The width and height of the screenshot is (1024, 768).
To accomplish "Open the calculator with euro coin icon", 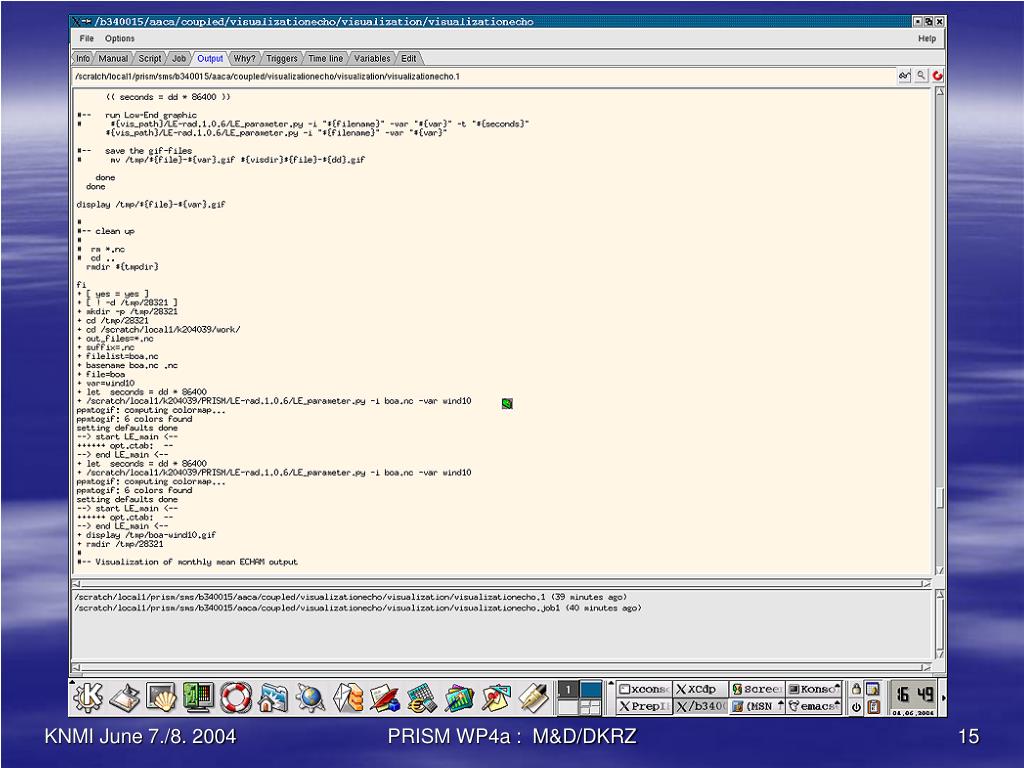I will click(423, 697).
